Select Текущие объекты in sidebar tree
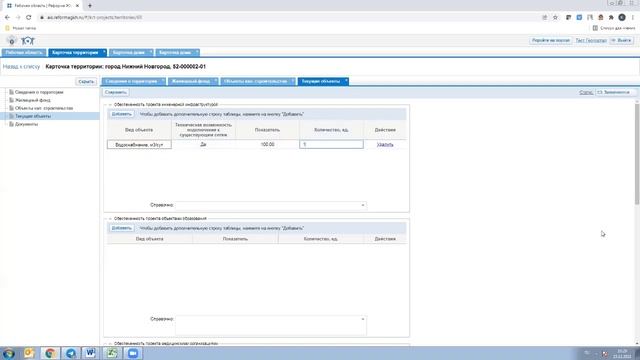The width and height of the screenshot is (640, 360). [33, 116]
